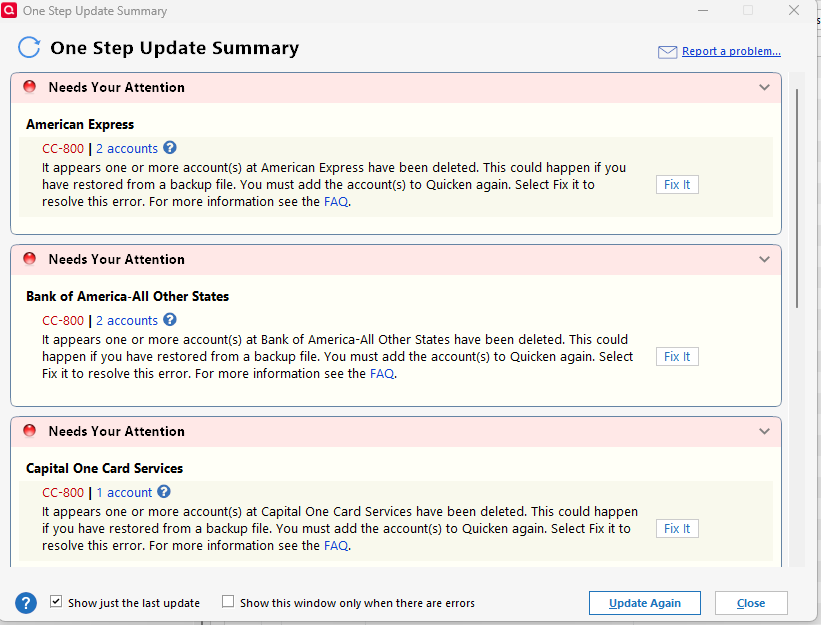Viewport: 821px width, 625px height.
Task: Click CC-800 error code under American Express
Action: [63, 149]
